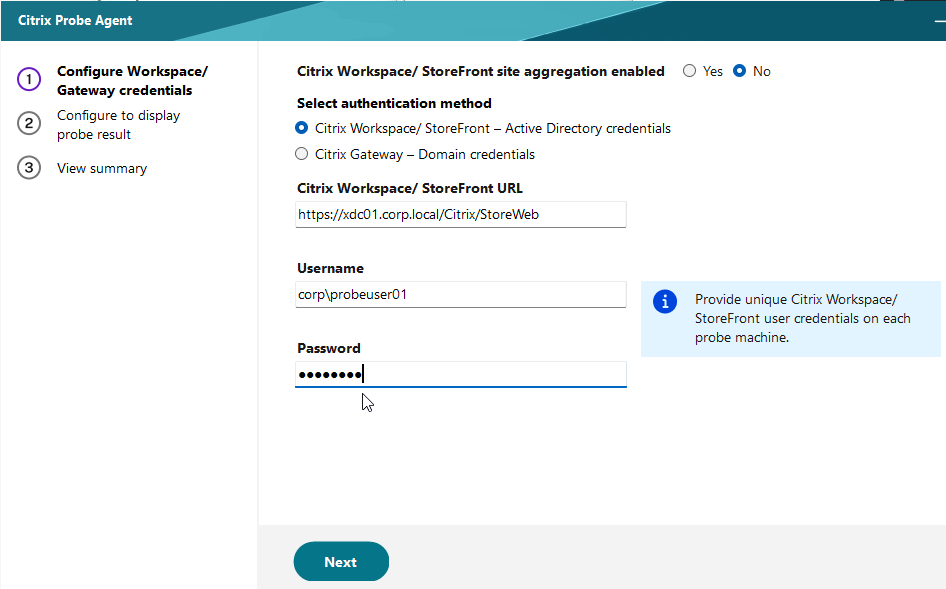This screenshot has height=589, width=946.
Task: Select Yes for site aggregation enabled
Action: click(690, 71)
